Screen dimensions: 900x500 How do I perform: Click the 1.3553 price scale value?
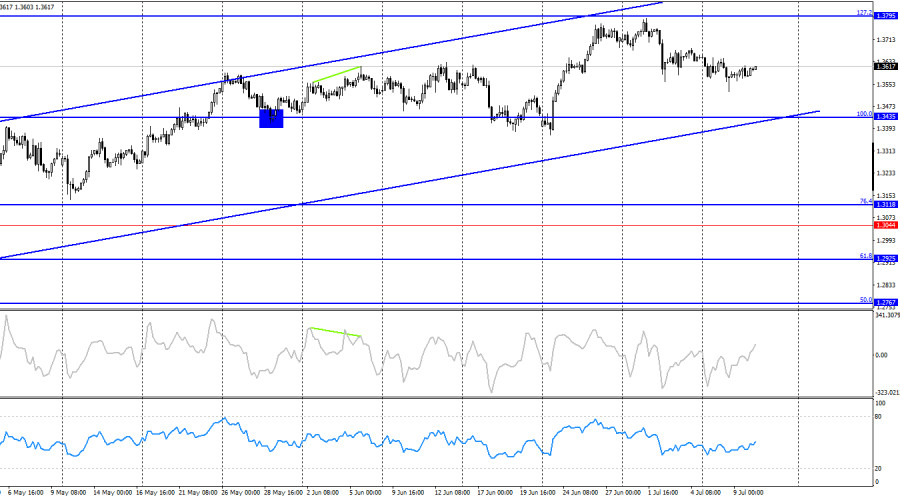pos(886,84)
